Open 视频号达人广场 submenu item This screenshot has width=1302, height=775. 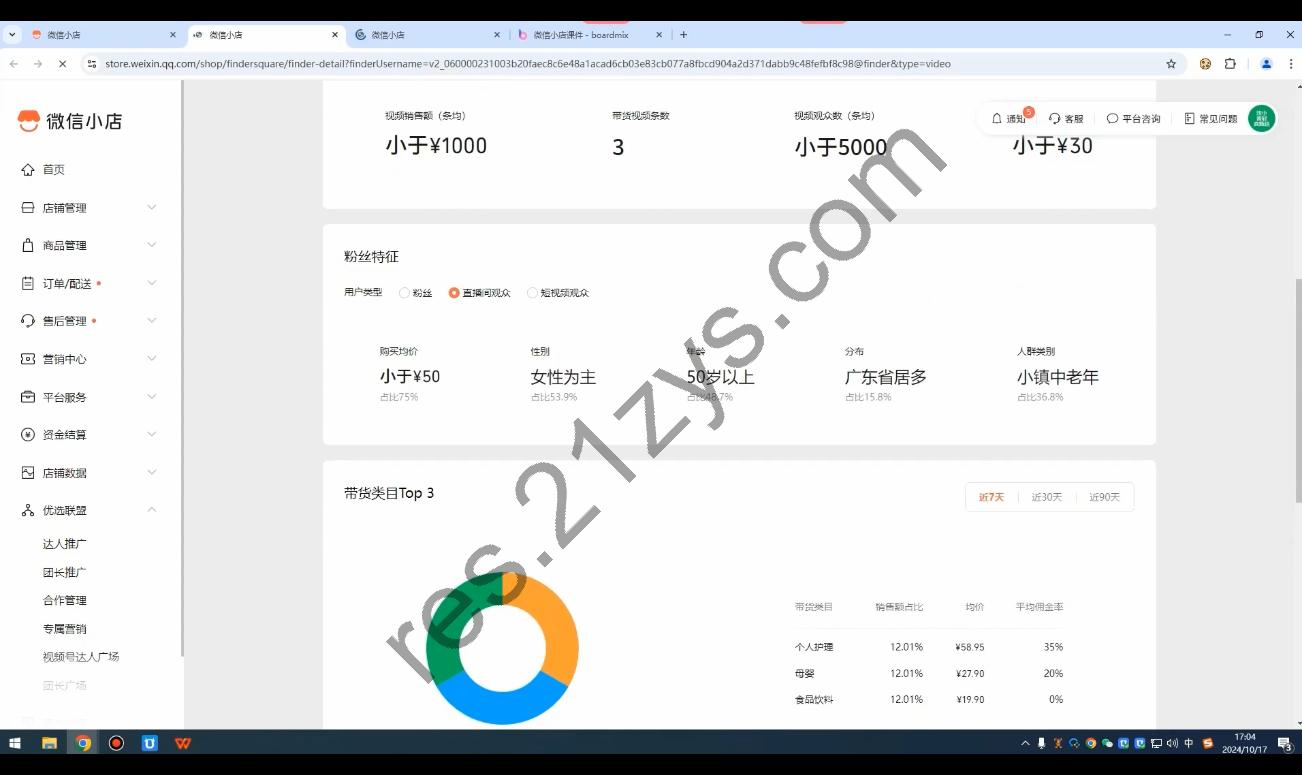point(81,657)
